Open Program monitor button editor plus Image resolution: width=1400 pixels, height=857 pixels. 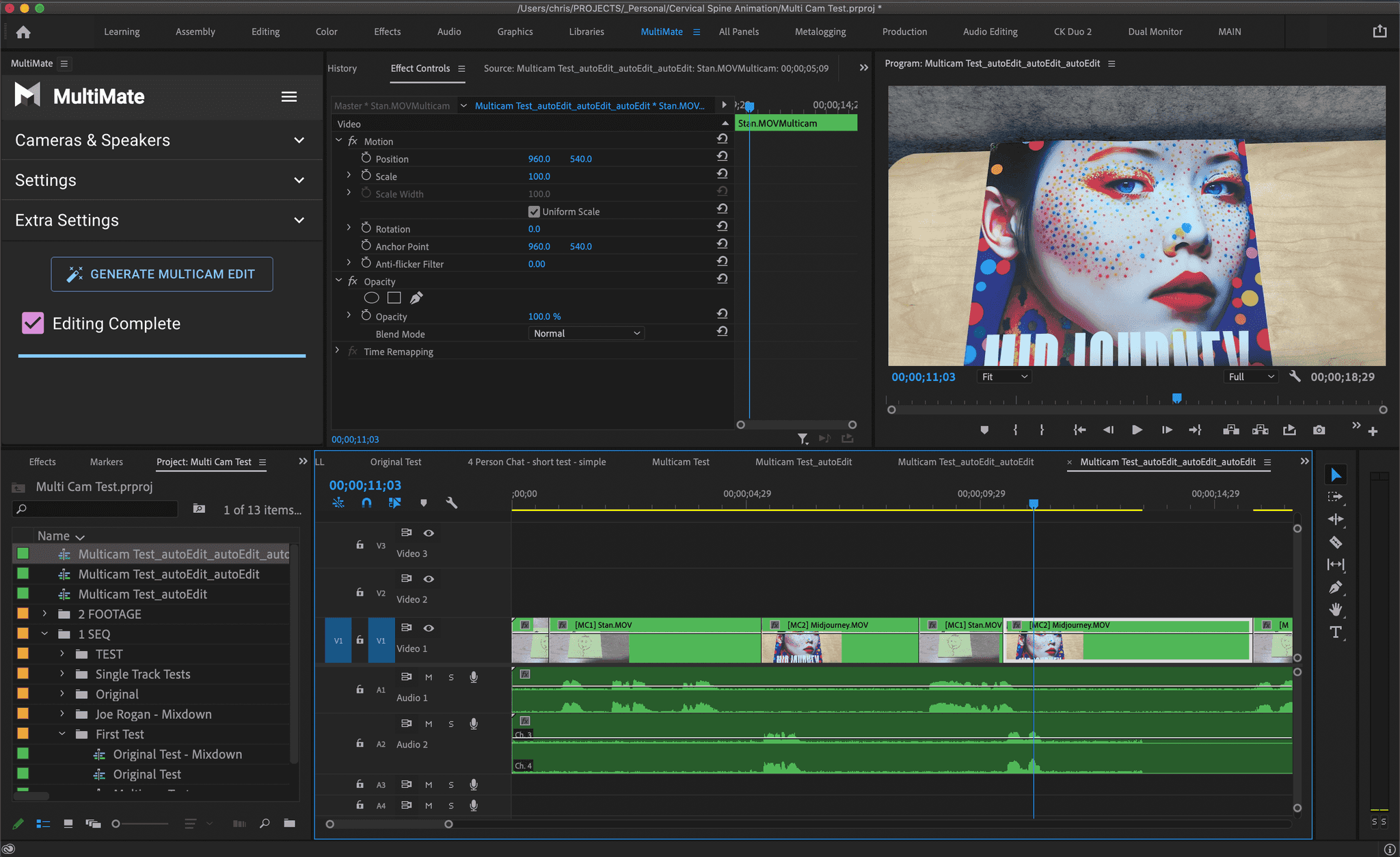[x=1373, y=432]
